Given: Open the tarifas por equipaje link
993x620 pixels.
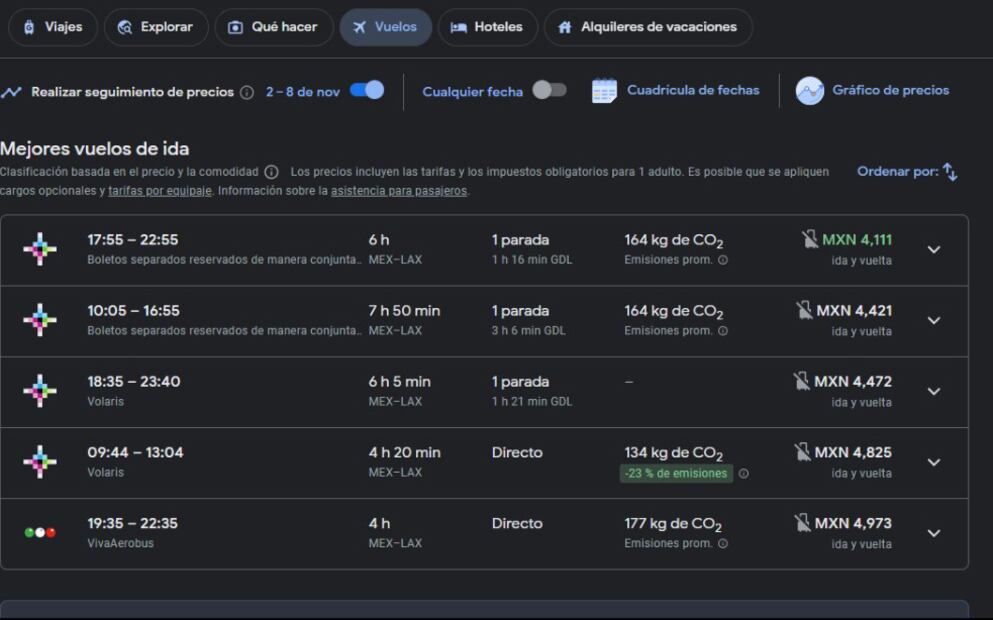Looking at the screenshot, I should [x=160, y=191].
